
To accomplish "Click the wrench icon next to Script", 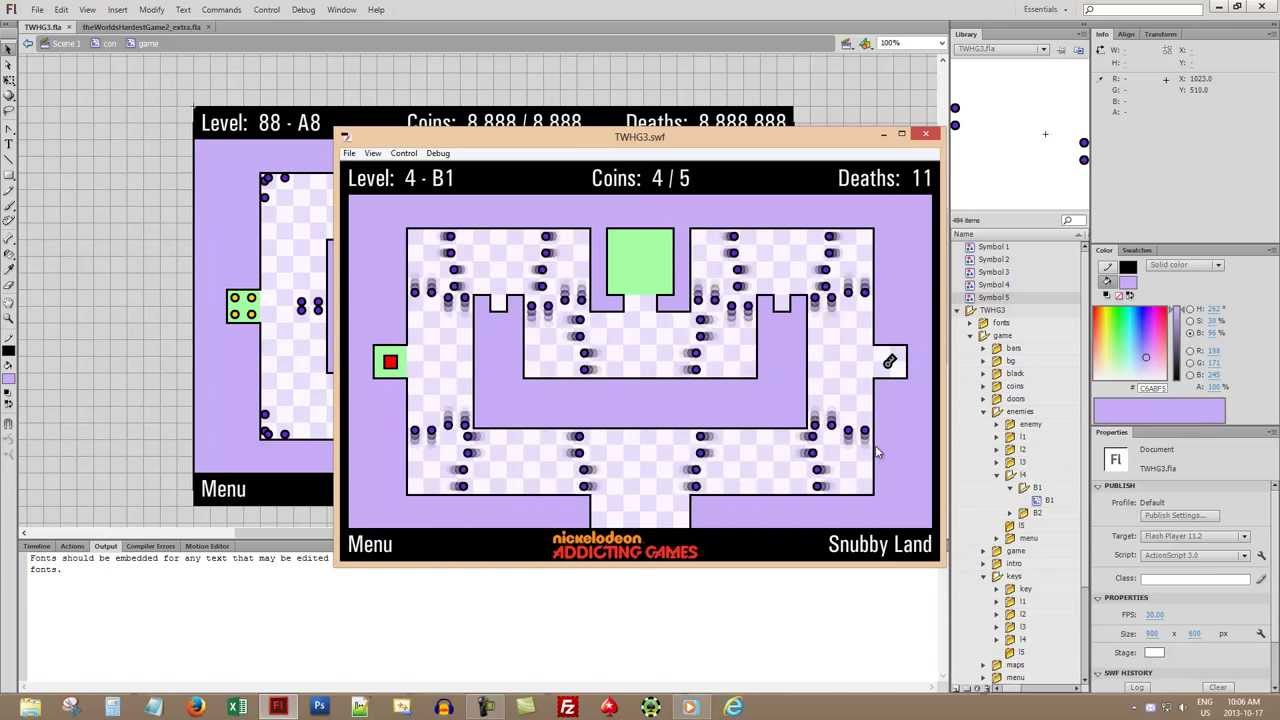I will pos(1261,555).
